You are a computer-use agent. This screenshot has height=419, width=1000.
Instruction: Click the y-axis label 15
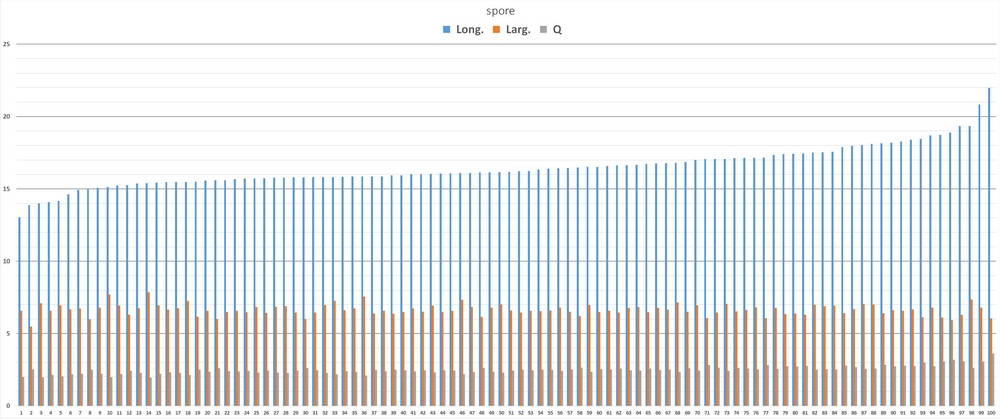(x=7, y=189)
